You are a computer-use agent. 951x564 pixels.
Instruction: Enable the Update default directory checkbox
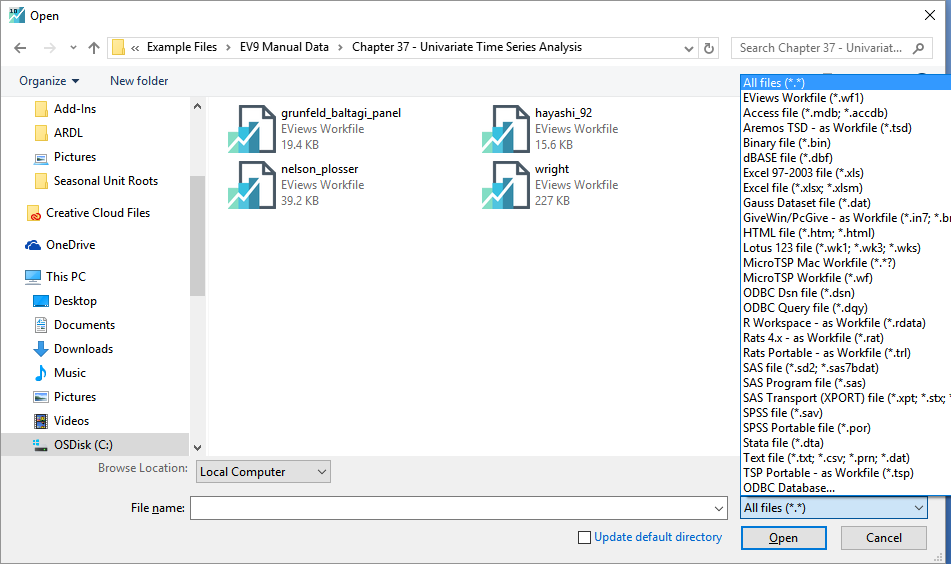point(584,538)
